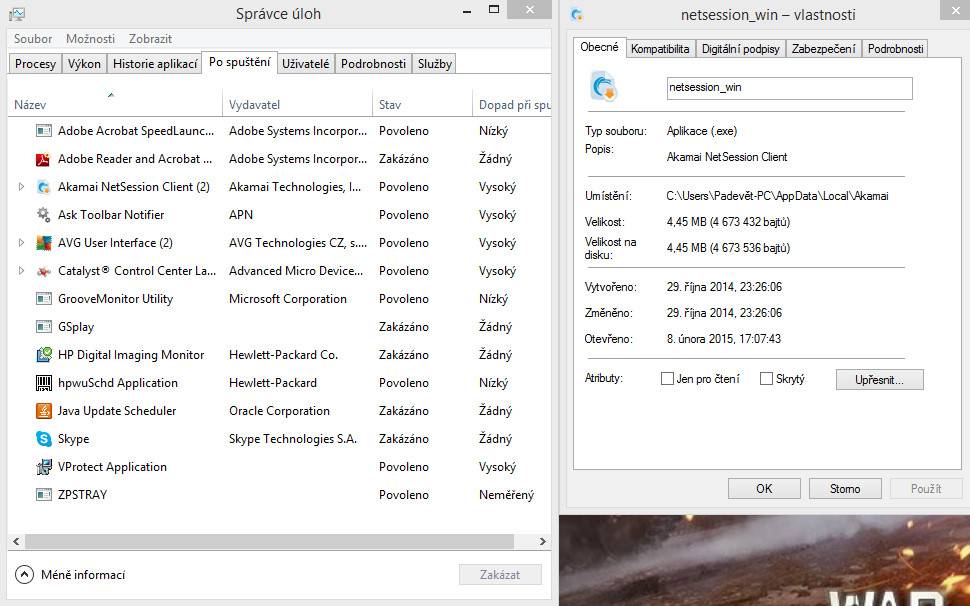Sort the list by Vydavatel column
Screen dimensions: 970x606
[298, 104]
